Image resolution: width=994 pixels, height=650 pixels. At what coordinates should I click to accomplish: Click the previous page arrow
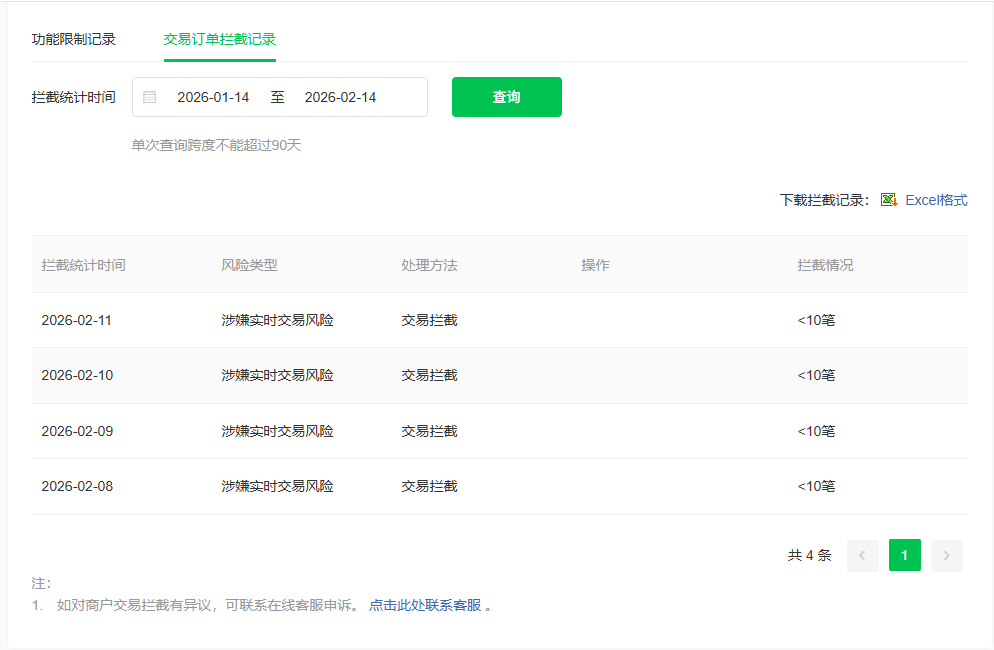(862, 555)
